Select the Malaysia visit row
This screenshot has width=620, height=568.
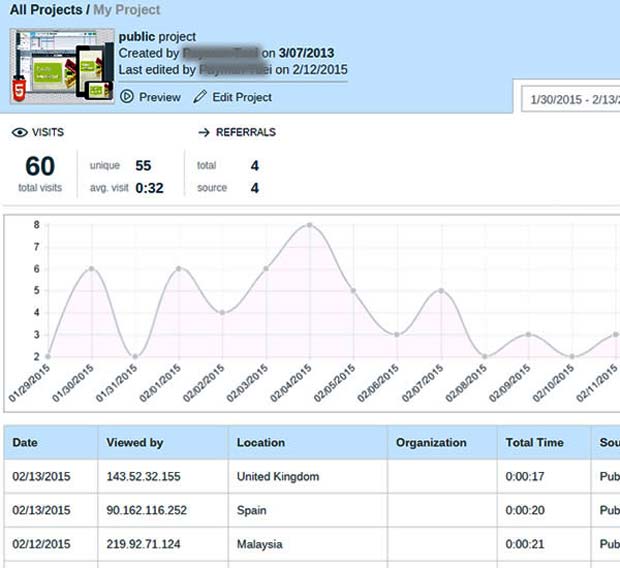pyautogui.click(x=260, y=544)
